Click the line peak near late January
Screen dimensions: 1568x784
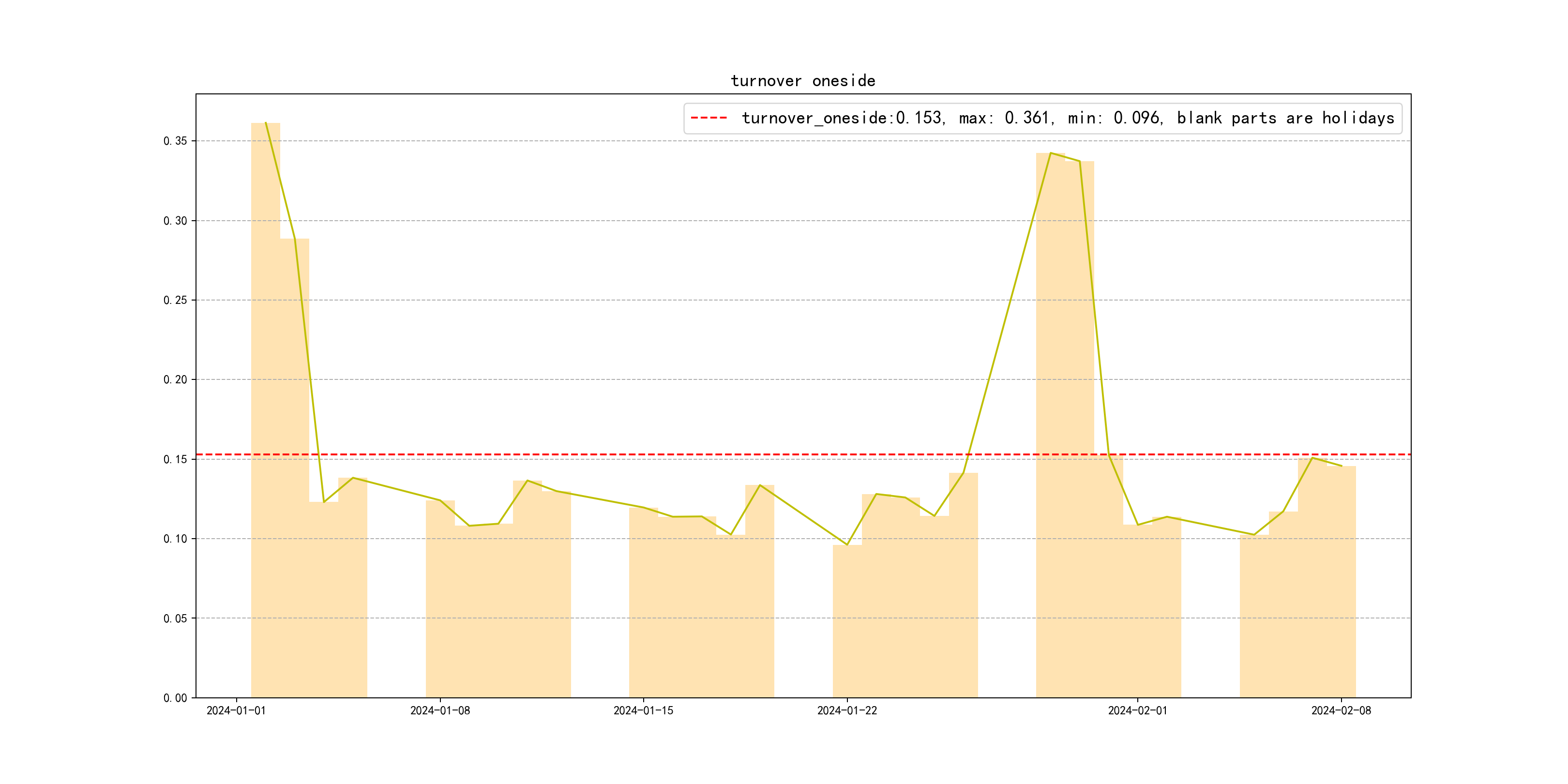pyautogui.click(x=1051, y=153)
